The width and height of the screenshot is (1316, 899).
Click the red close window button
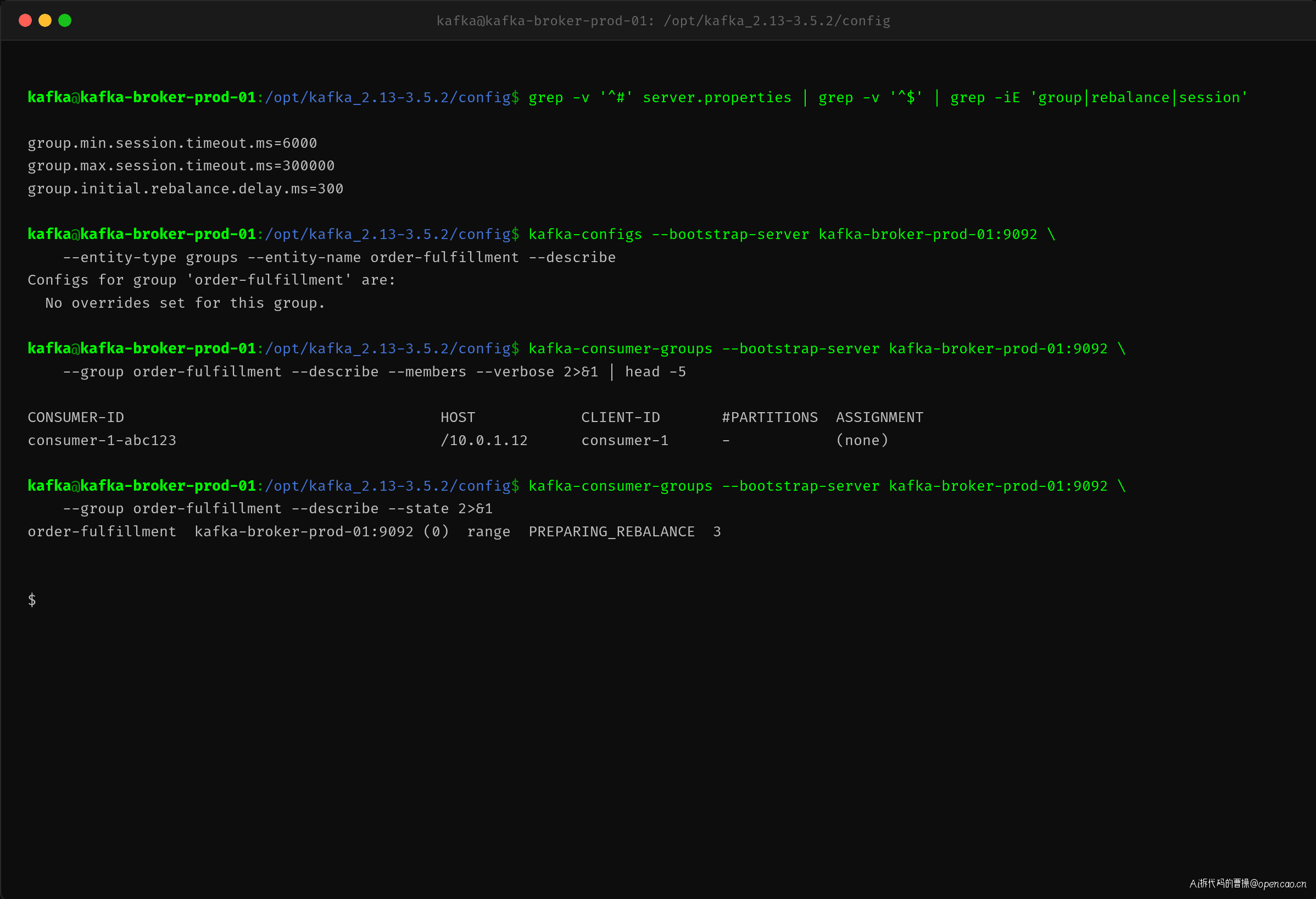pos(25,20)
